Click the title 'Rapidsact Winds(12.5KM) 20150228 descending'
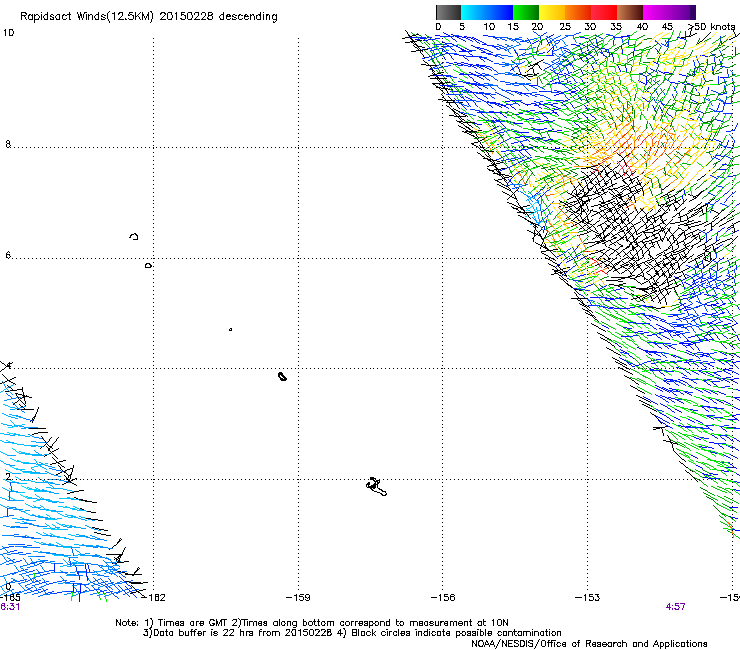Image resolution: width=740 pixels, height=650 pixels. 149,17
